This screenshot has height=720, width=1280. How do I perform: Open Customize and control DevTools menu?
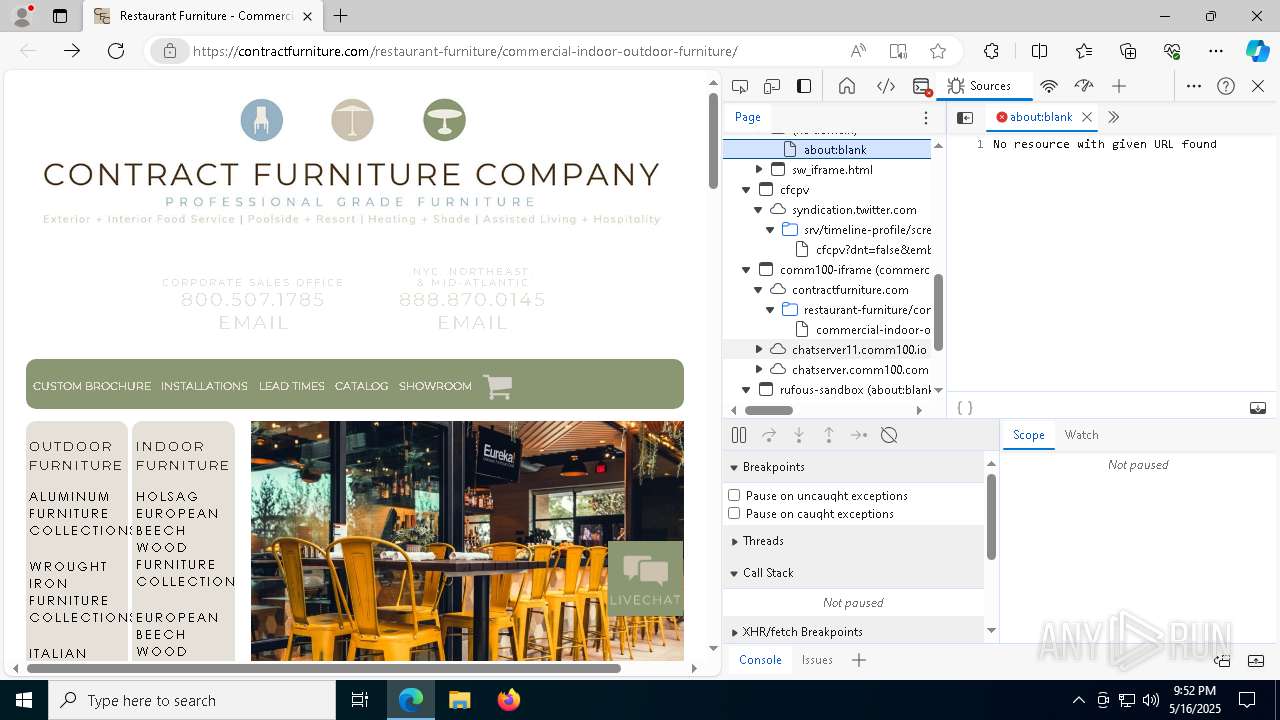(x=1194, y=86)
